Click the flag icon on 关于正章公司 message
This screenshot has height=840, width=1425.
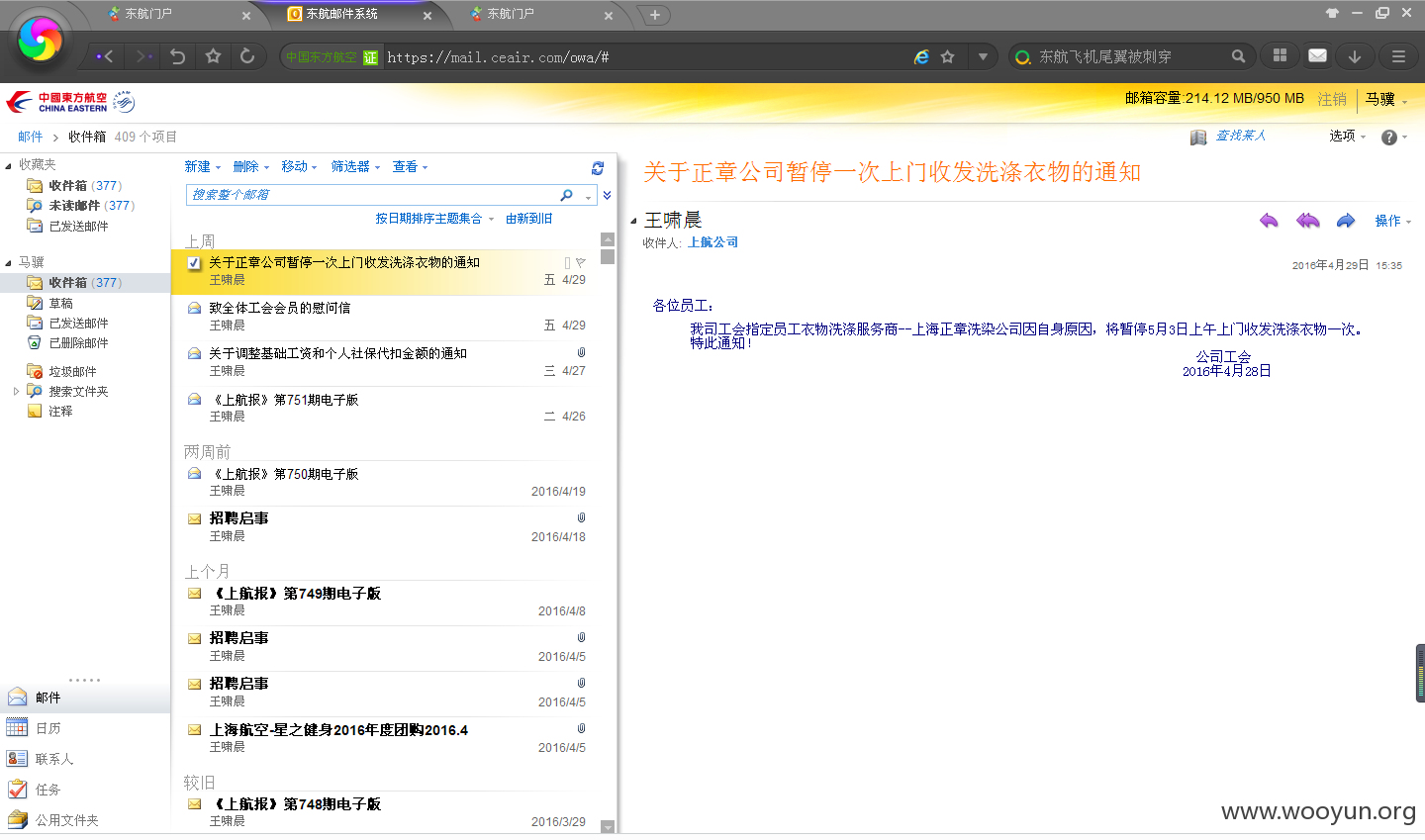click(x=581, y=263)
